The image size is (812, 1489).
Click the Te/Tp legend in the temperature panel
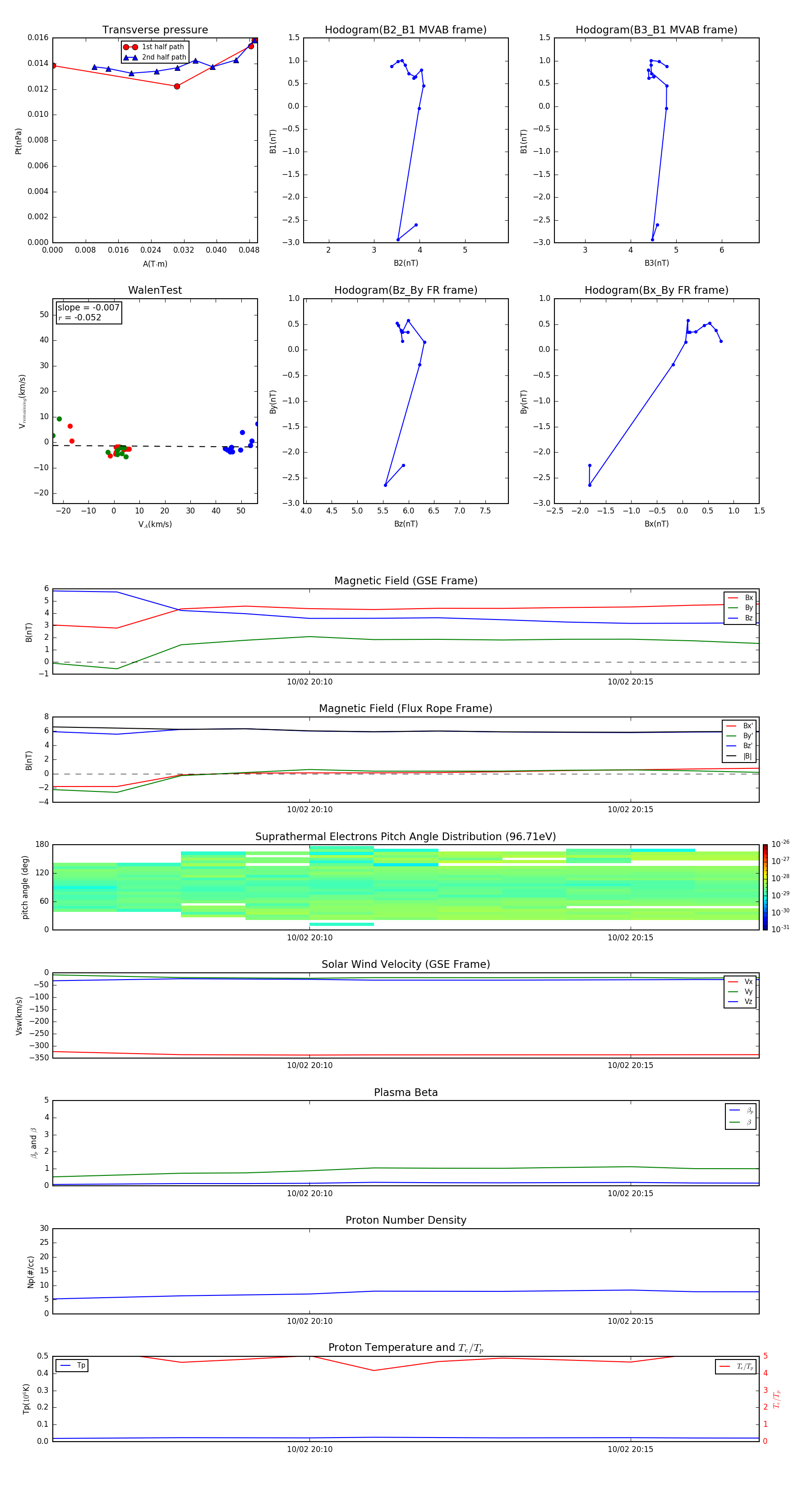coord(736,1366)
